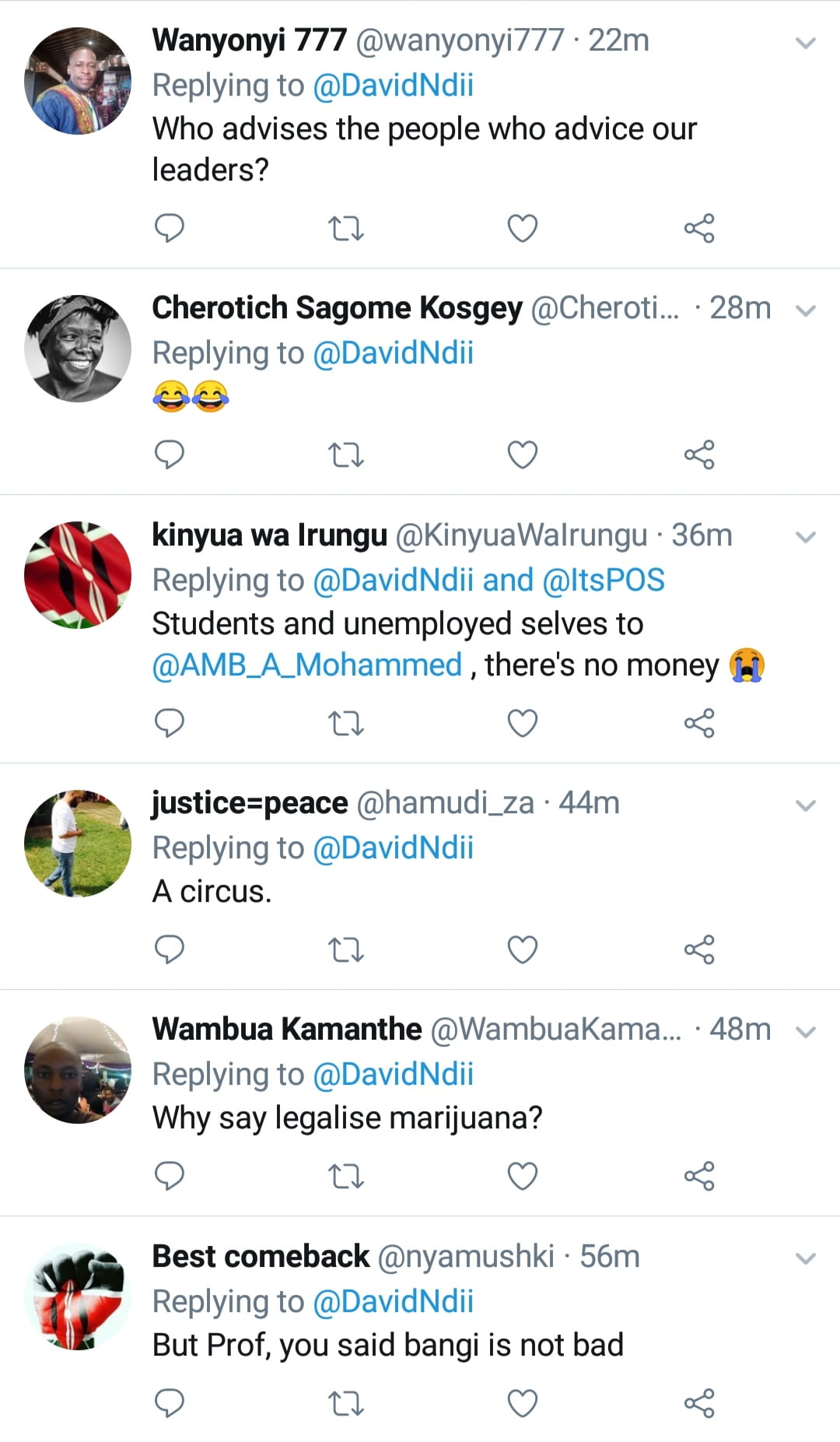Like Wanyonyi 777's tweet
The height and width of the screenshot is (1442, 840).
pos(523,229)
